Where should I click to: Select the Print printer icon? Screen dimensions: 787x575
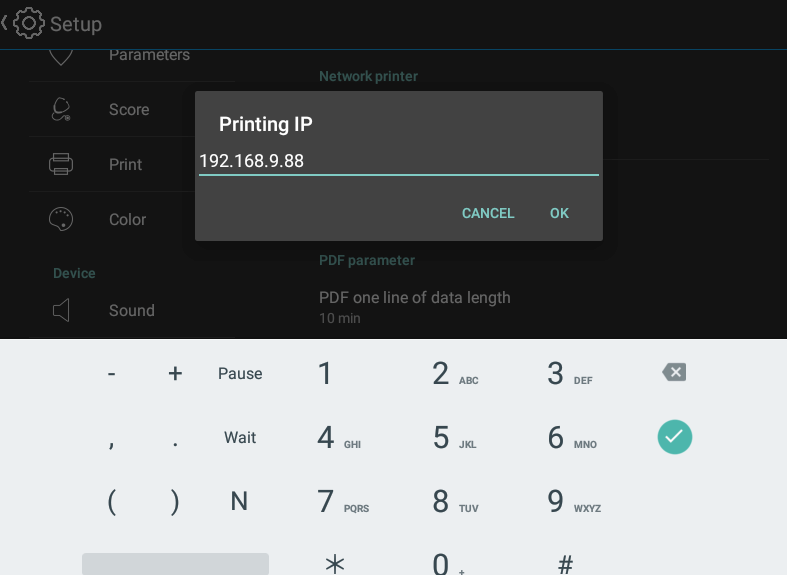(61, 164)
